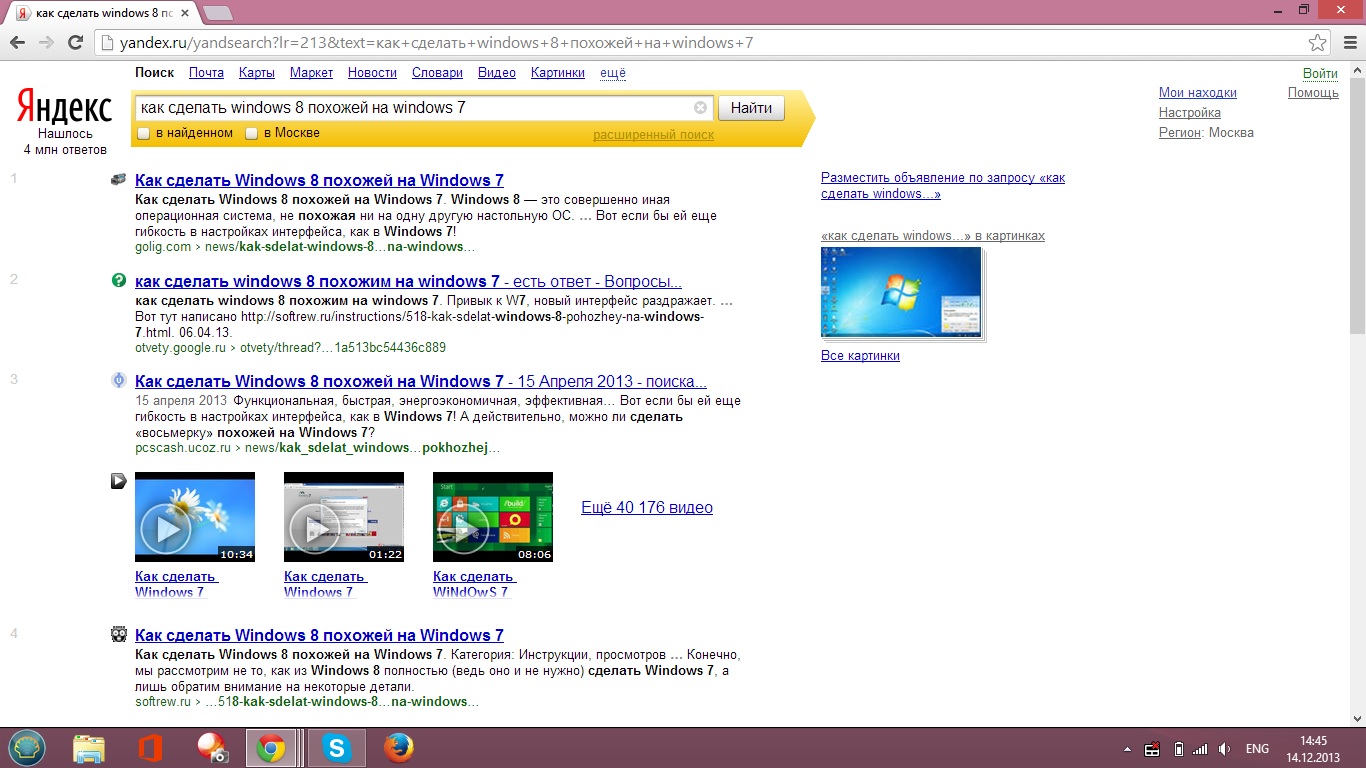Open a new tab with the new-tab button
The width and height of the screenshot is (1366, 768).
[218, 13]
